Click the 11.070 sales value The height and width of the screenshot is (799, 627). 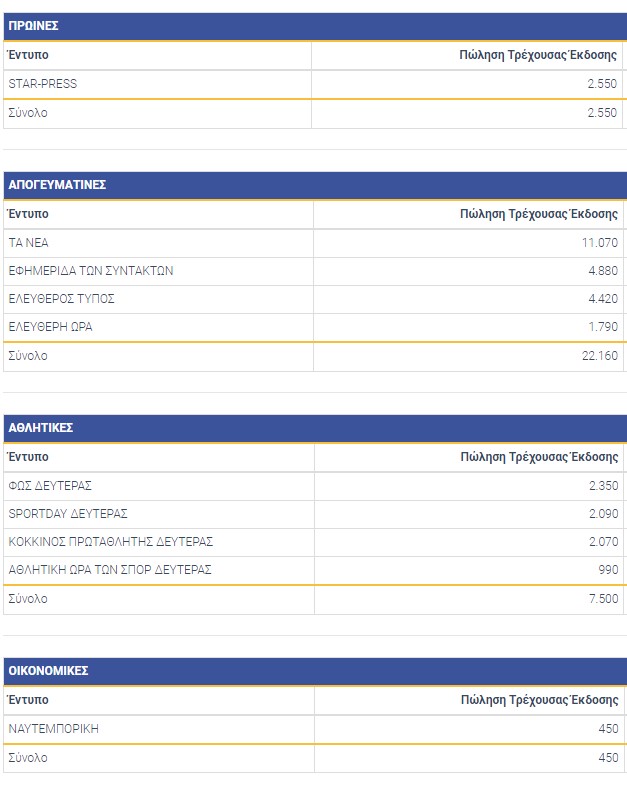click(x=602, y=242)
